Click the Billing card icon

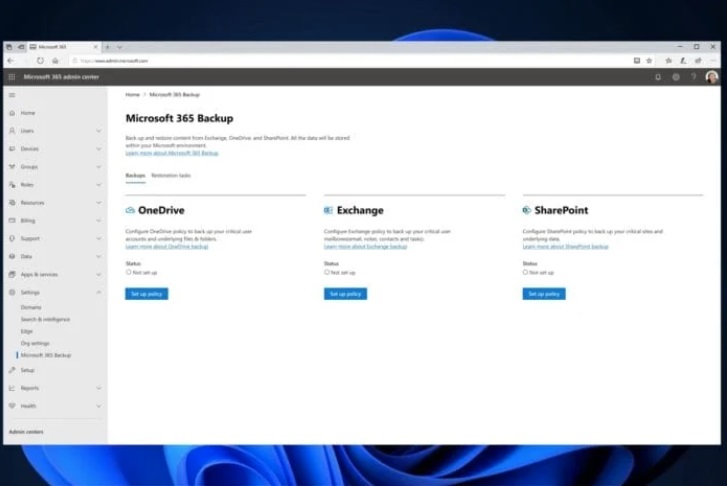tap(12, 220)
